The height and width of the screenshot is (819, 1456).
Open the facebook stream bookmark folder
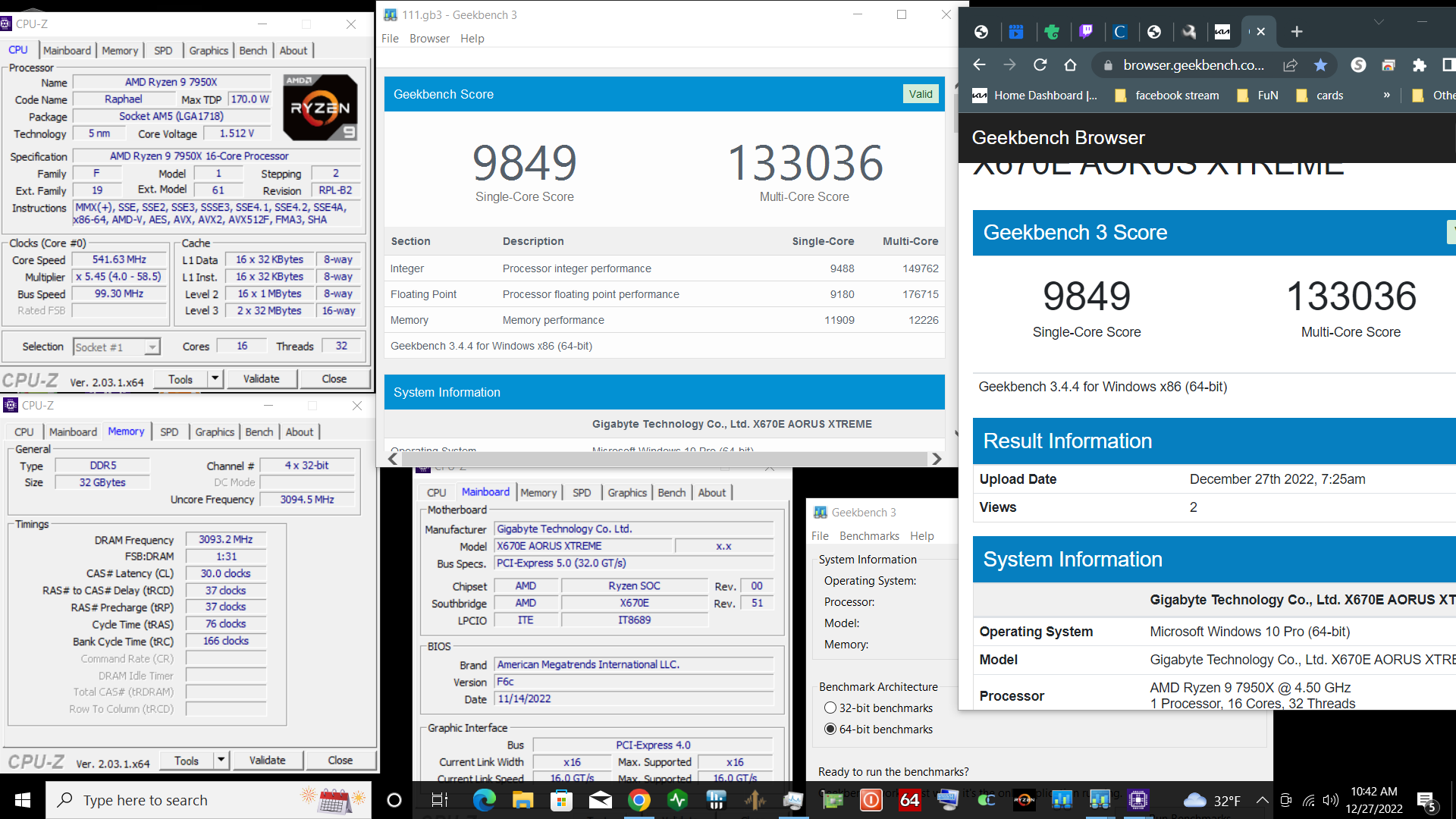tap(1166, 95)
